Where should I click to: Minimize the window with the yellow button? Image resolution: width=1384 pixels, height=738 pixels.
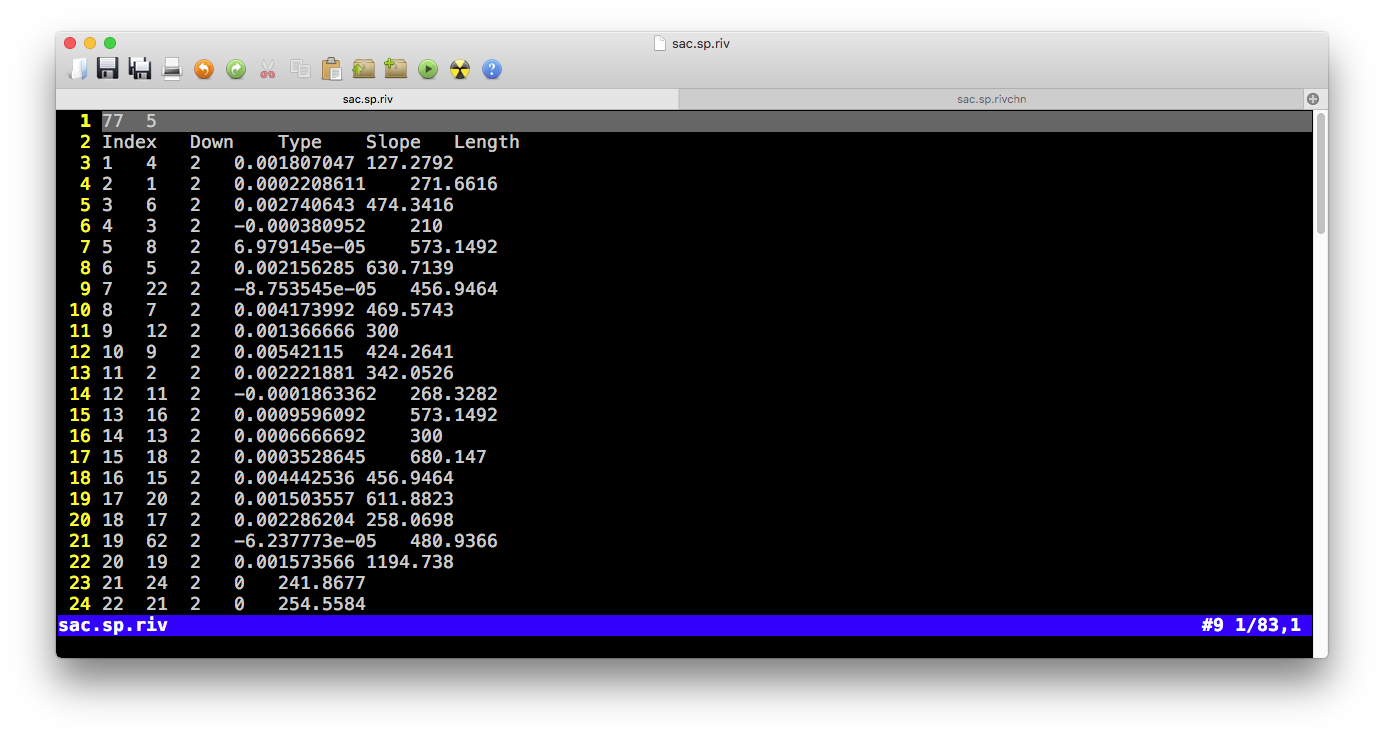90,43
